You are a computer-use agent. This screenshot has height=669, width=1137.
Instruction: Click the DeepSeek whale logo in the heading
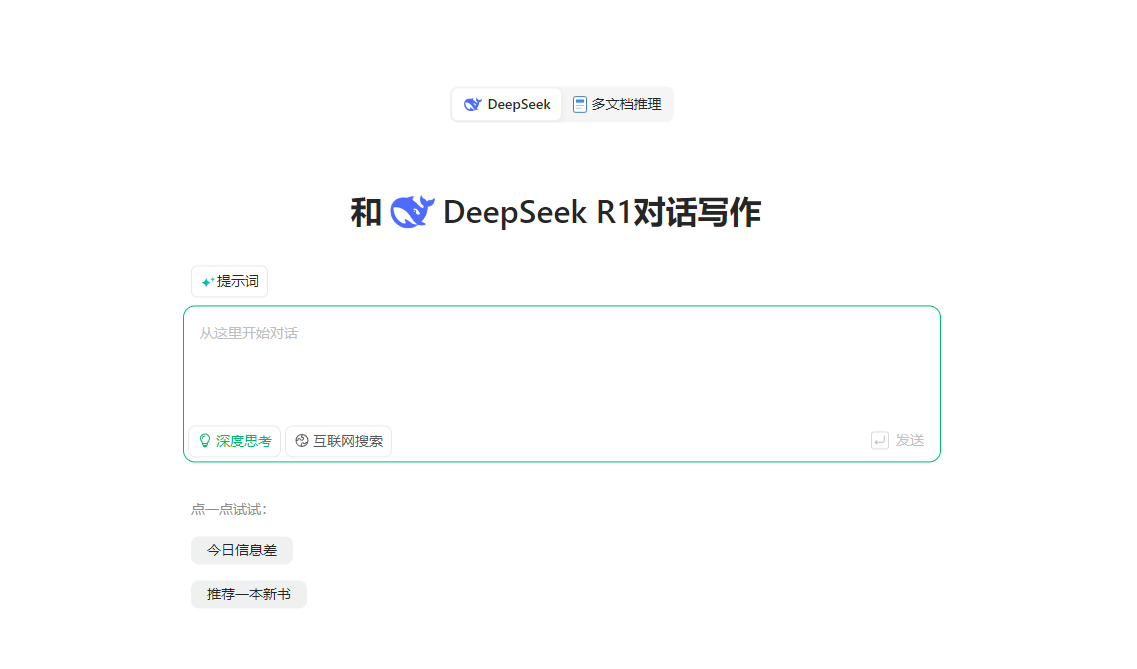pos(413,212)
